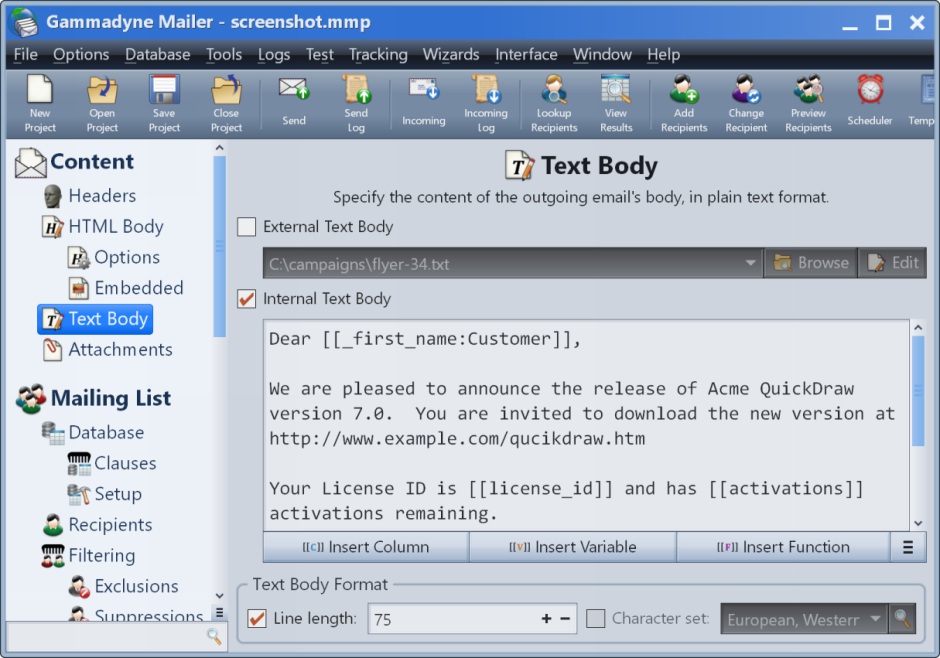Click the character set search magnifier icon
Viewport: 940px width, 658px height.
coord(903,619)
